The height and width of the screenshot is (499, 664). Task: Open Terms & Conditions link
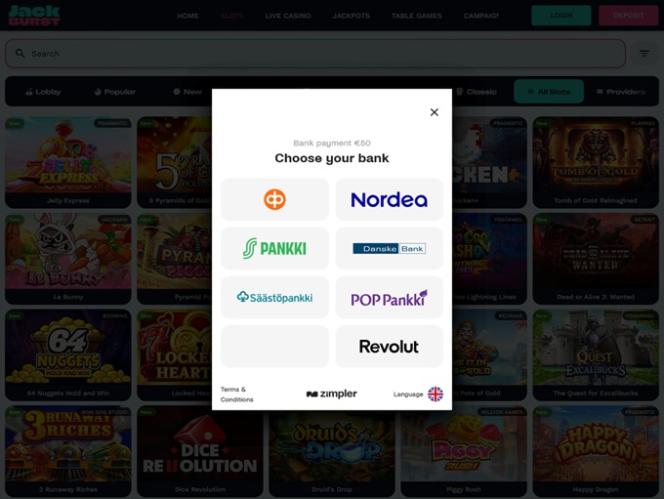coord(237,394)
